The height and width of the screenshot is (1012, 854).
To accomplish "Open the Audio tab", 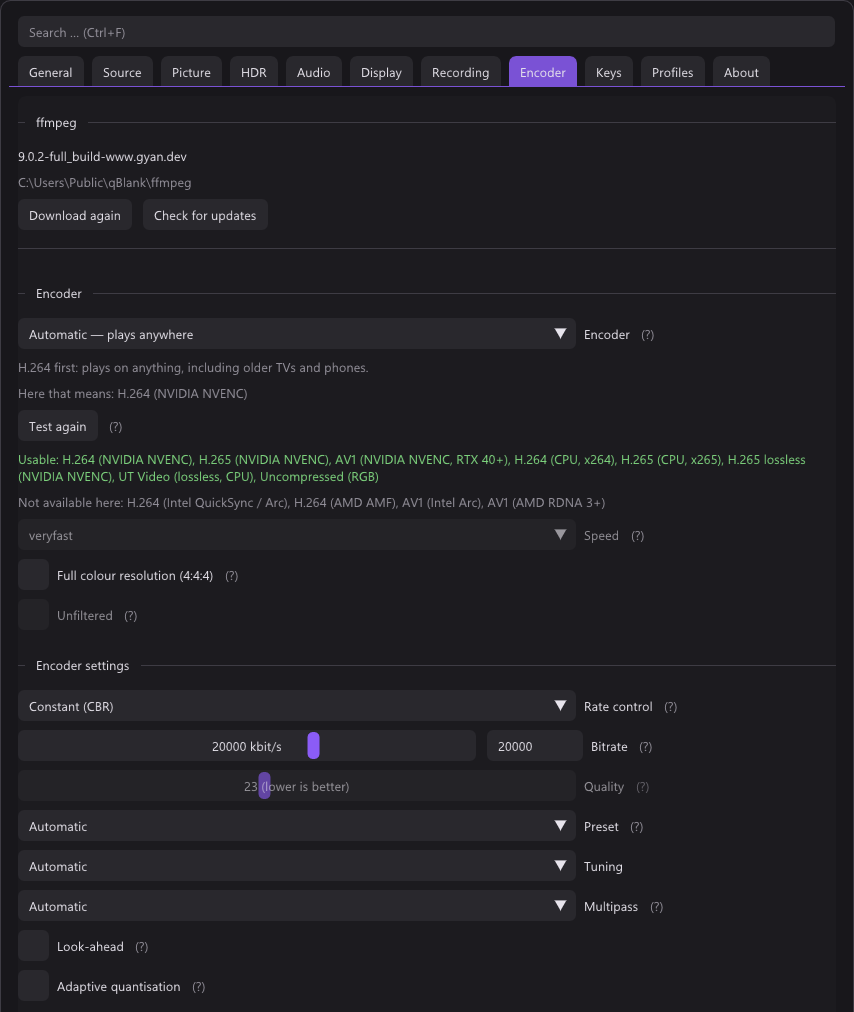I will pos(314,72).
